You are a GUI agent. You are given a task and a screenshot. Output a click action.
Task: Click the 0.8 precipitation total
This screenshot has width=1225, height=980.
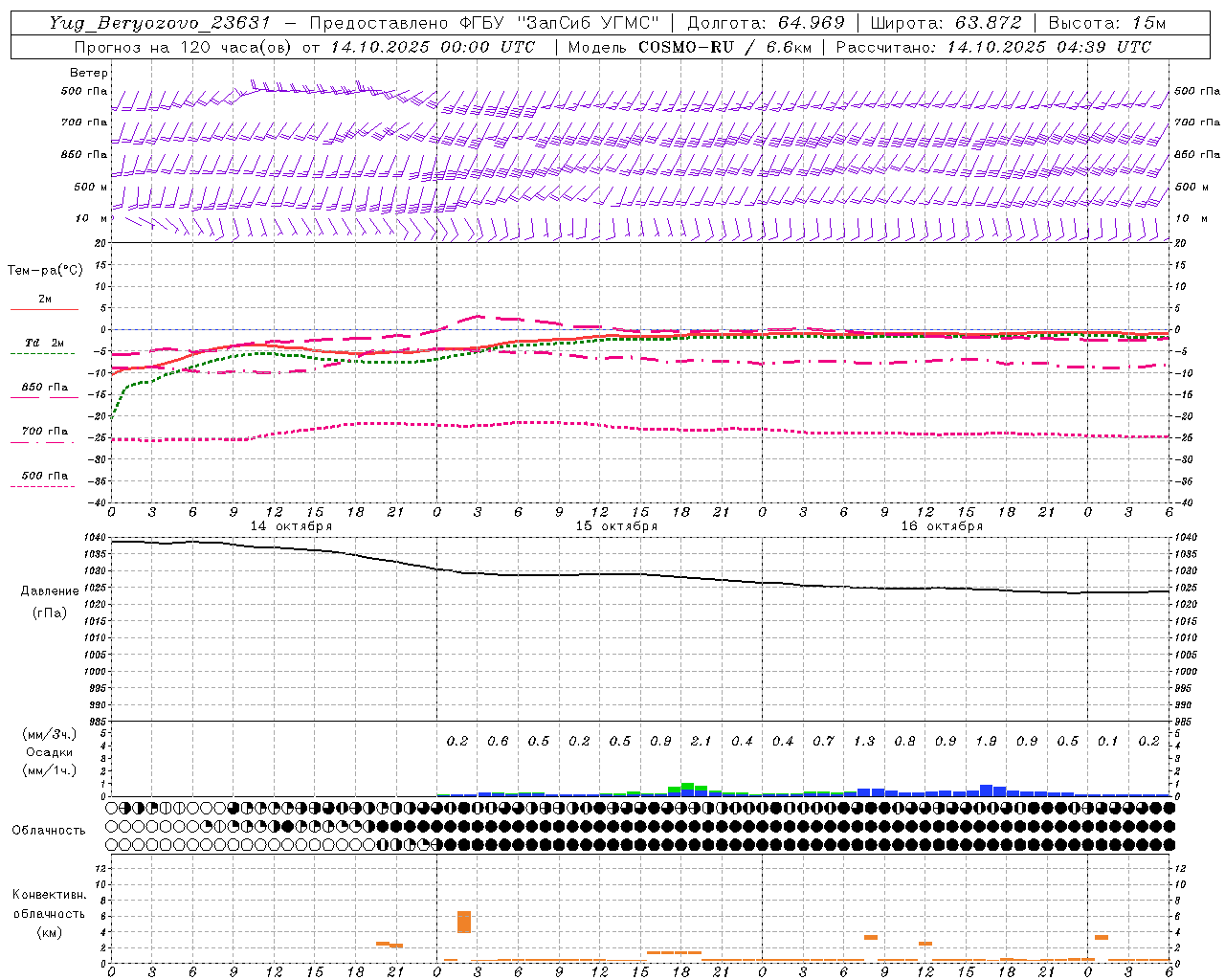(x=904, y=742)
